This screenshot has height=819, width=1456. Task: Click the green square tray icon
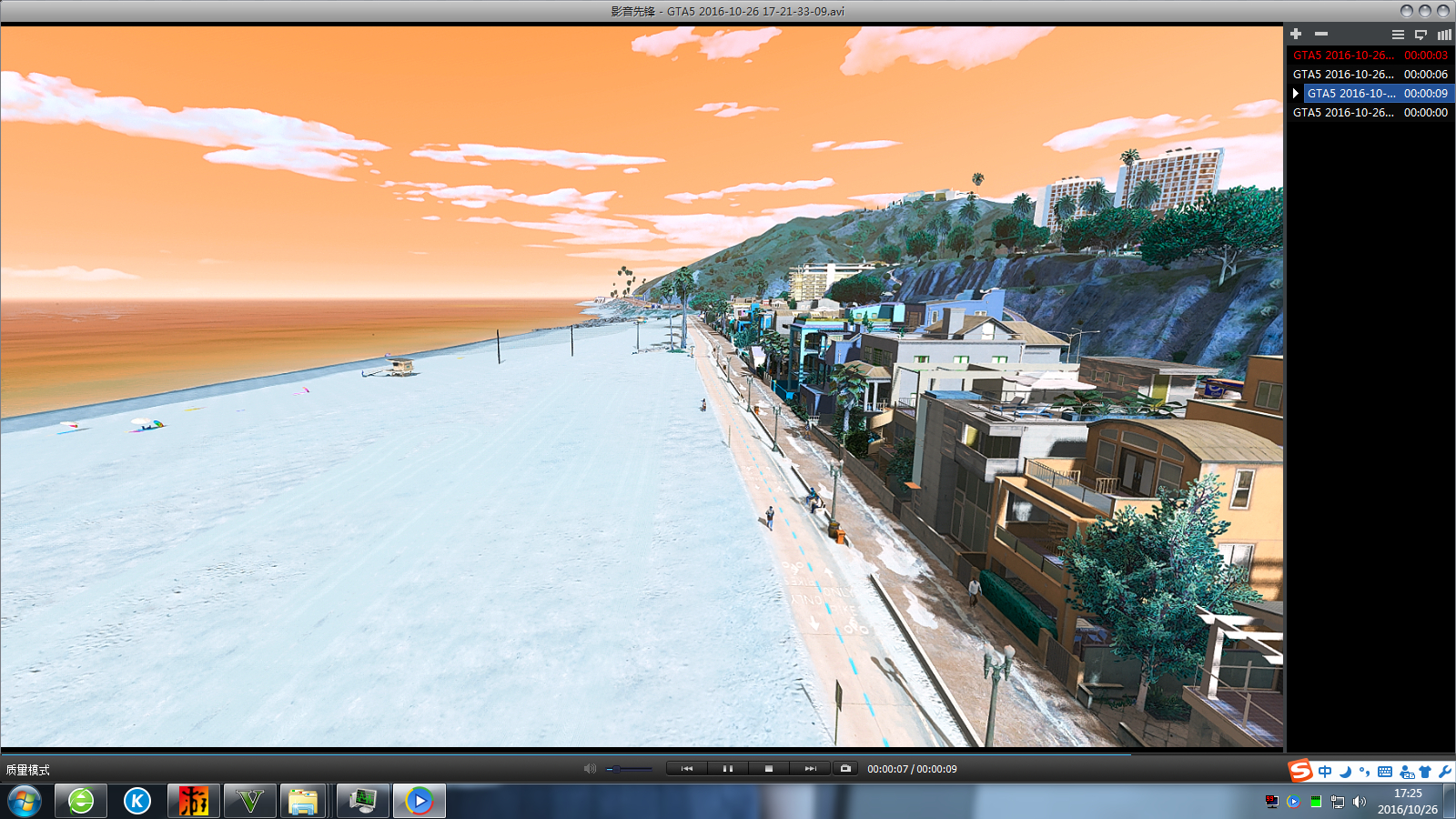1316,802
